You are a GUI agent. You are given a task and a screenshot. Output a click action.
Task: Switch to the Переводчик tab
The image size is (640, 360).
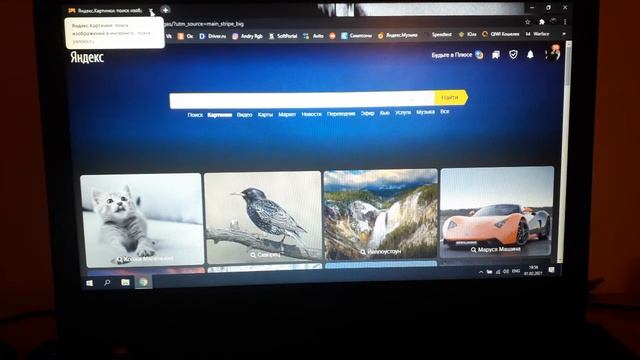pyautogui.click(x=341, y=114)
